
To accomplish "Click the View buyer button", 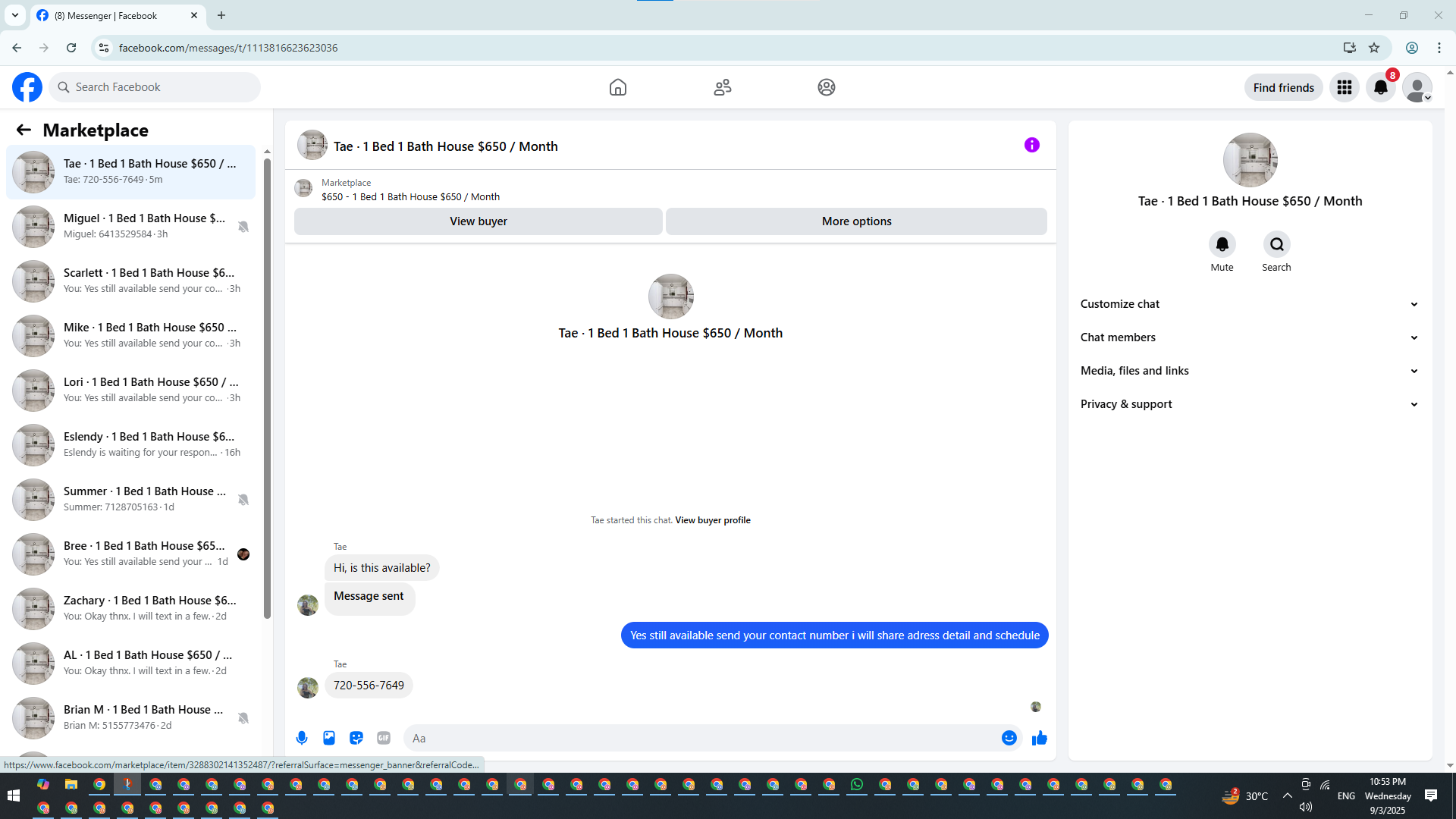I will (479, 221).
